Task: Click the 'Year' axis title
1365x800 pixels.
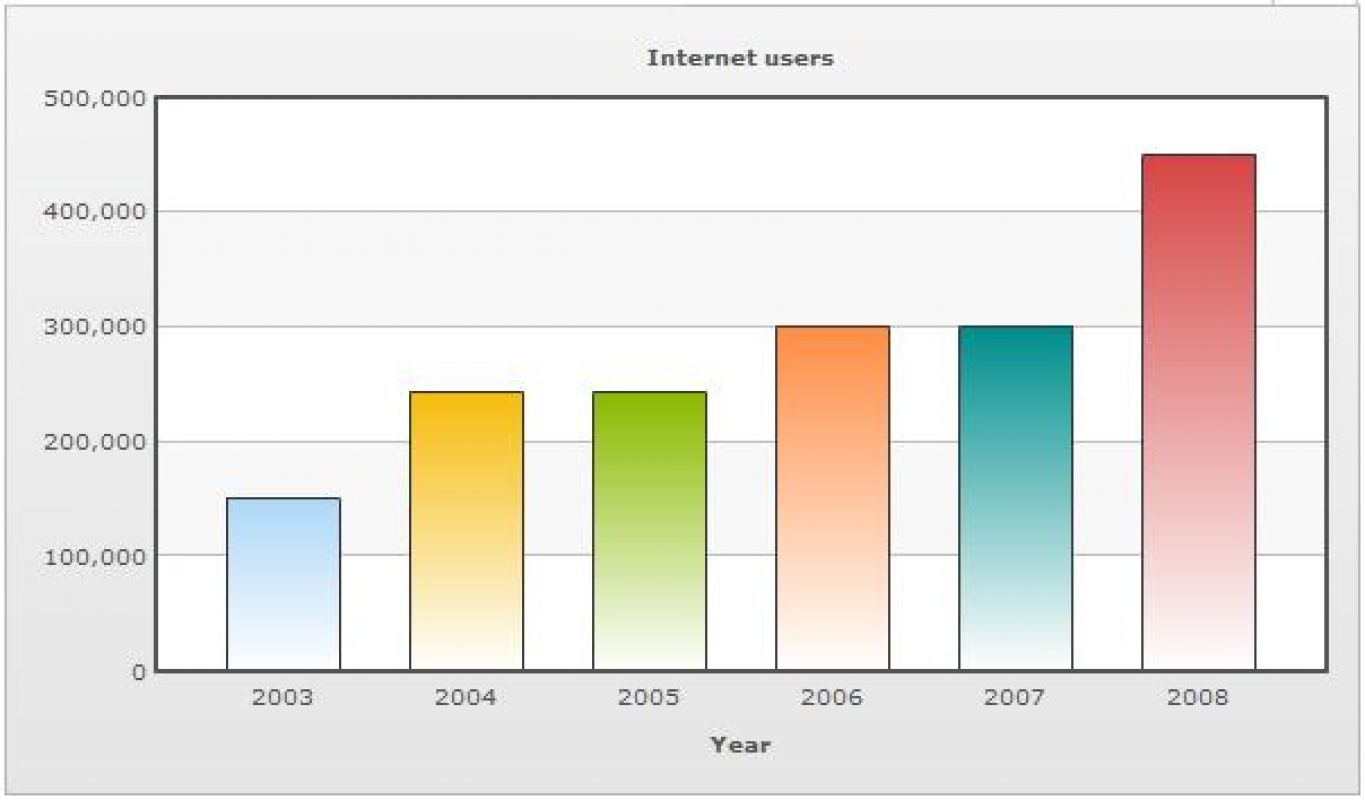Action: click(741, 745)
